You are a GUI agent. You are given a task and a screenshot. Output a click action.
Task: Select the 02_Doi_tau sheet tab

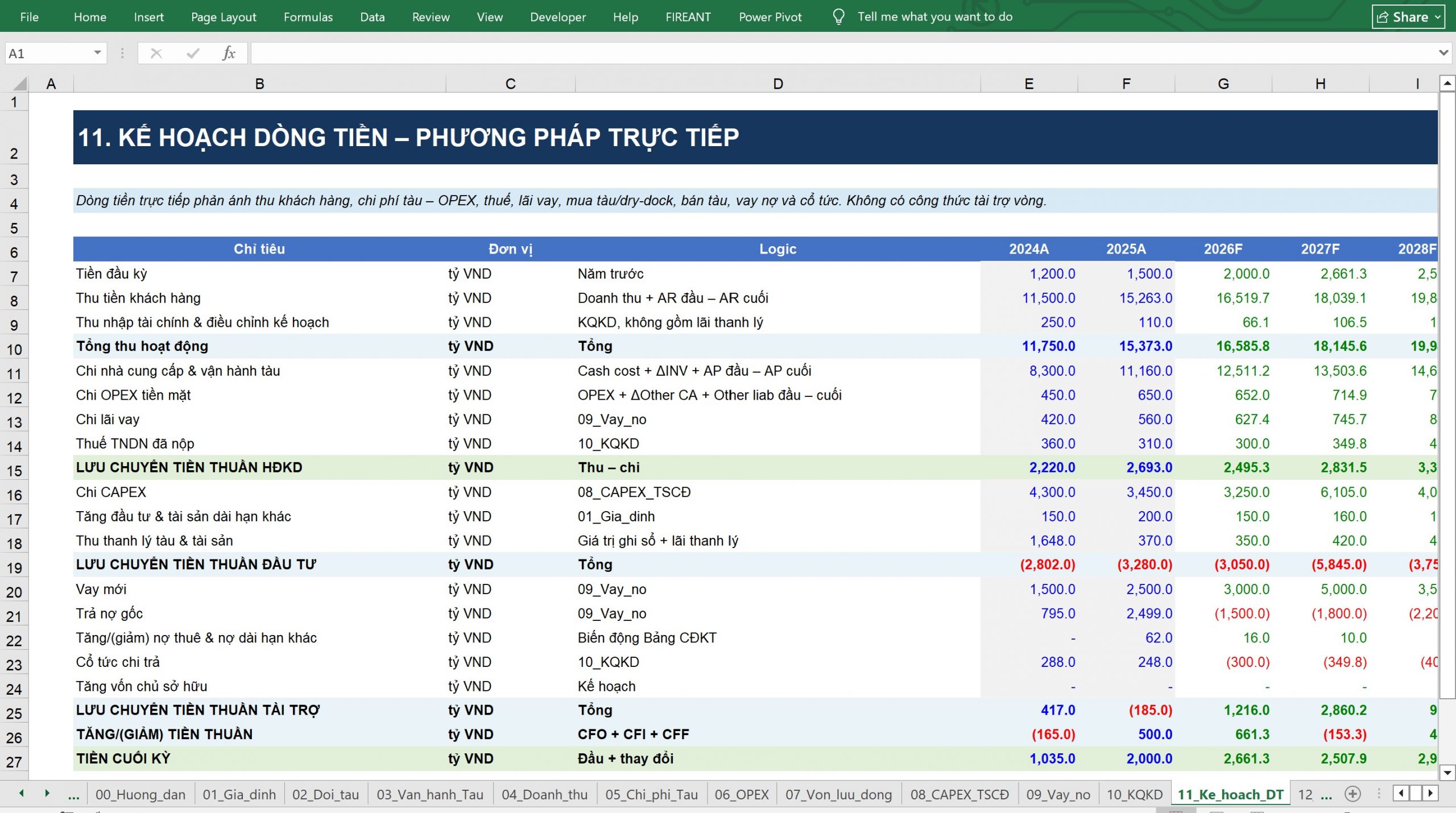pos(325,794)
